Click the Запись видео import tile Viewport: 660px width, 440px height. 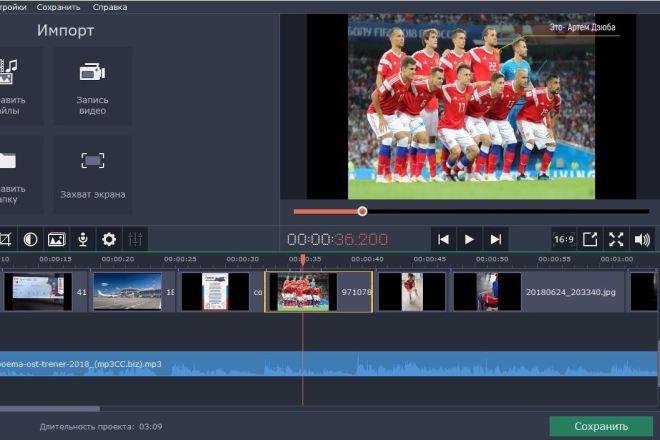[x=92, y=86]
